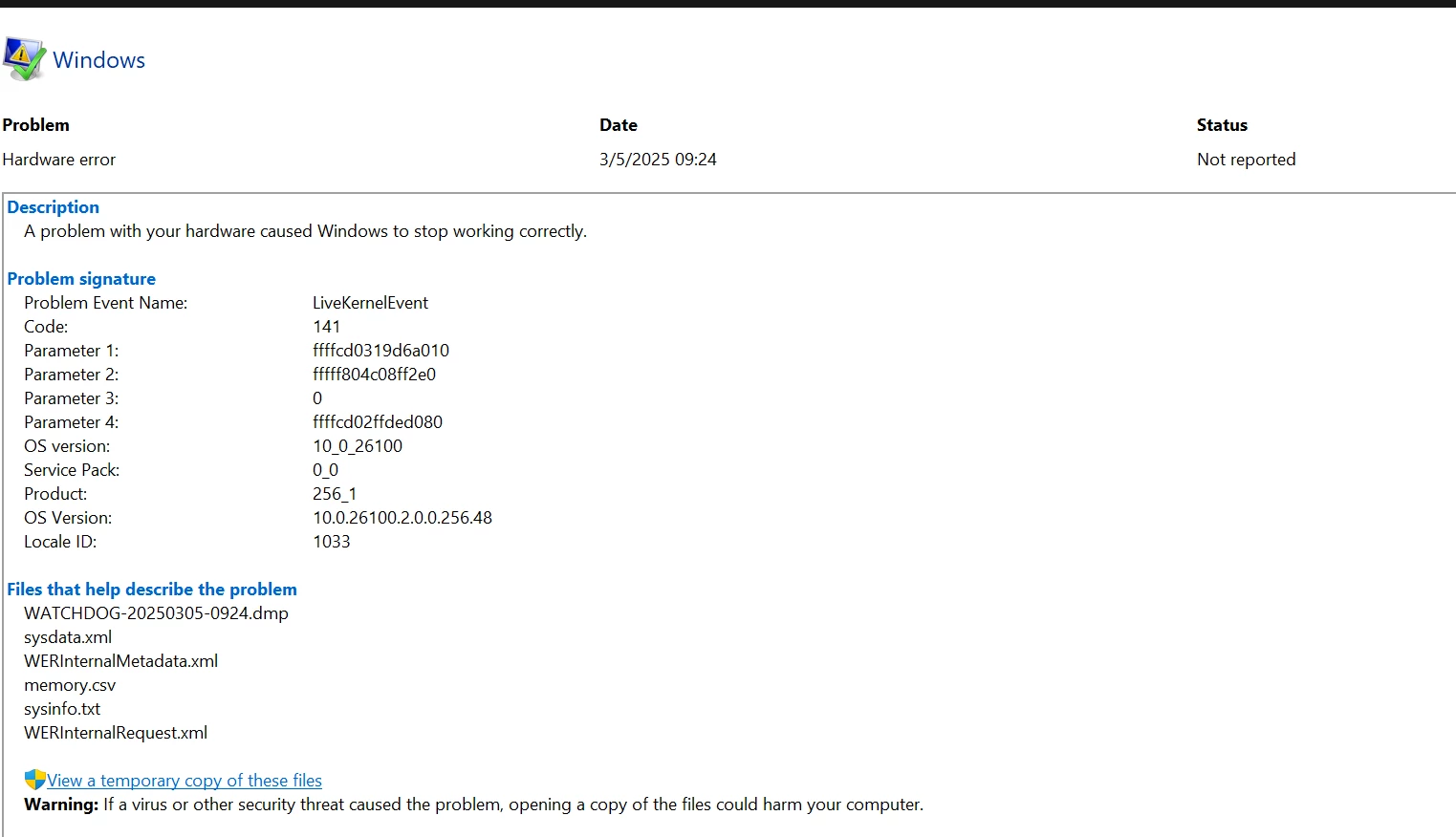Click the Problem column header

coord(36,125)
